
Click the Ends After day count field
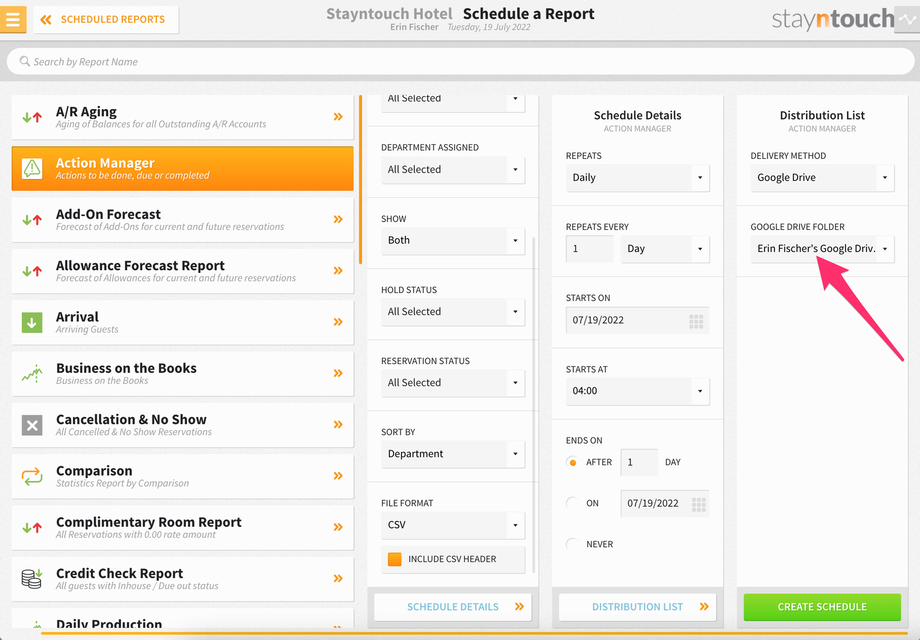[x=639, y=462]
